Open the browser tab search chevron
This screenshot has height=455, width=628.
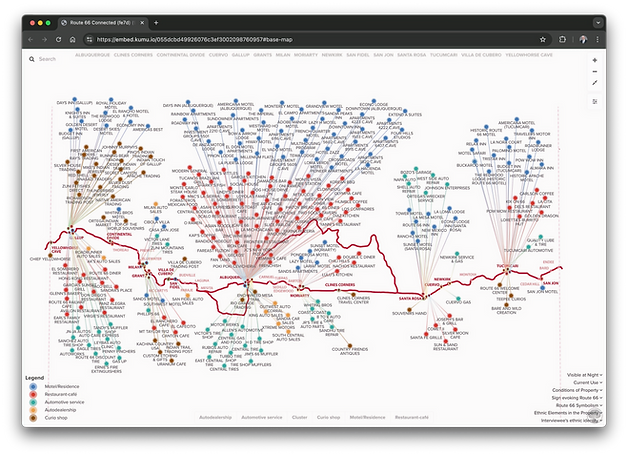(x=598, y=23)
